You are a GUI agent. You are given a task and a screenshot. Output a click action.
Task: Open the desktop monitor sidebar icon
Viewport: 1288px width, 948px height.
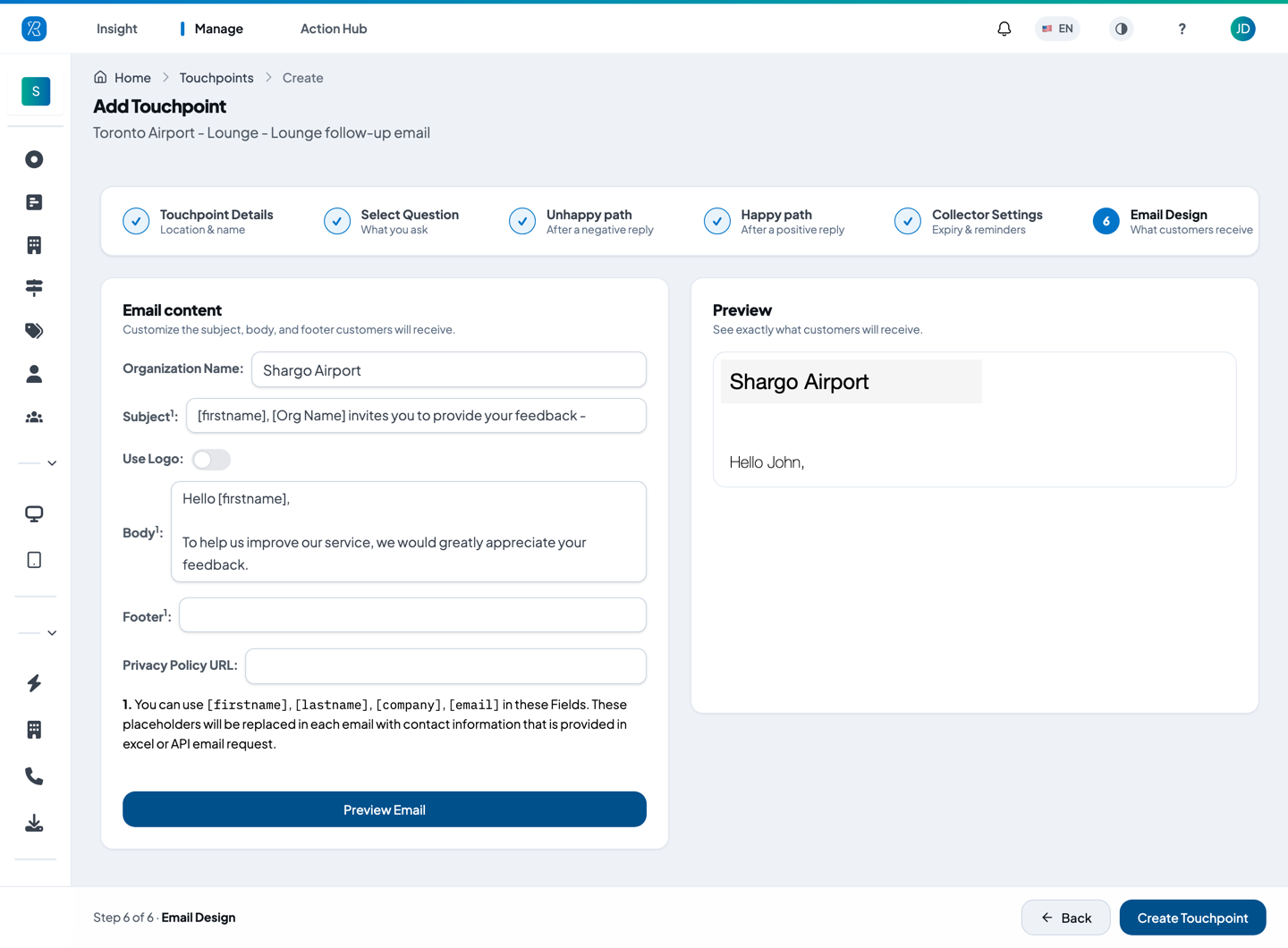pyautogui.click(x=34, y=513)
